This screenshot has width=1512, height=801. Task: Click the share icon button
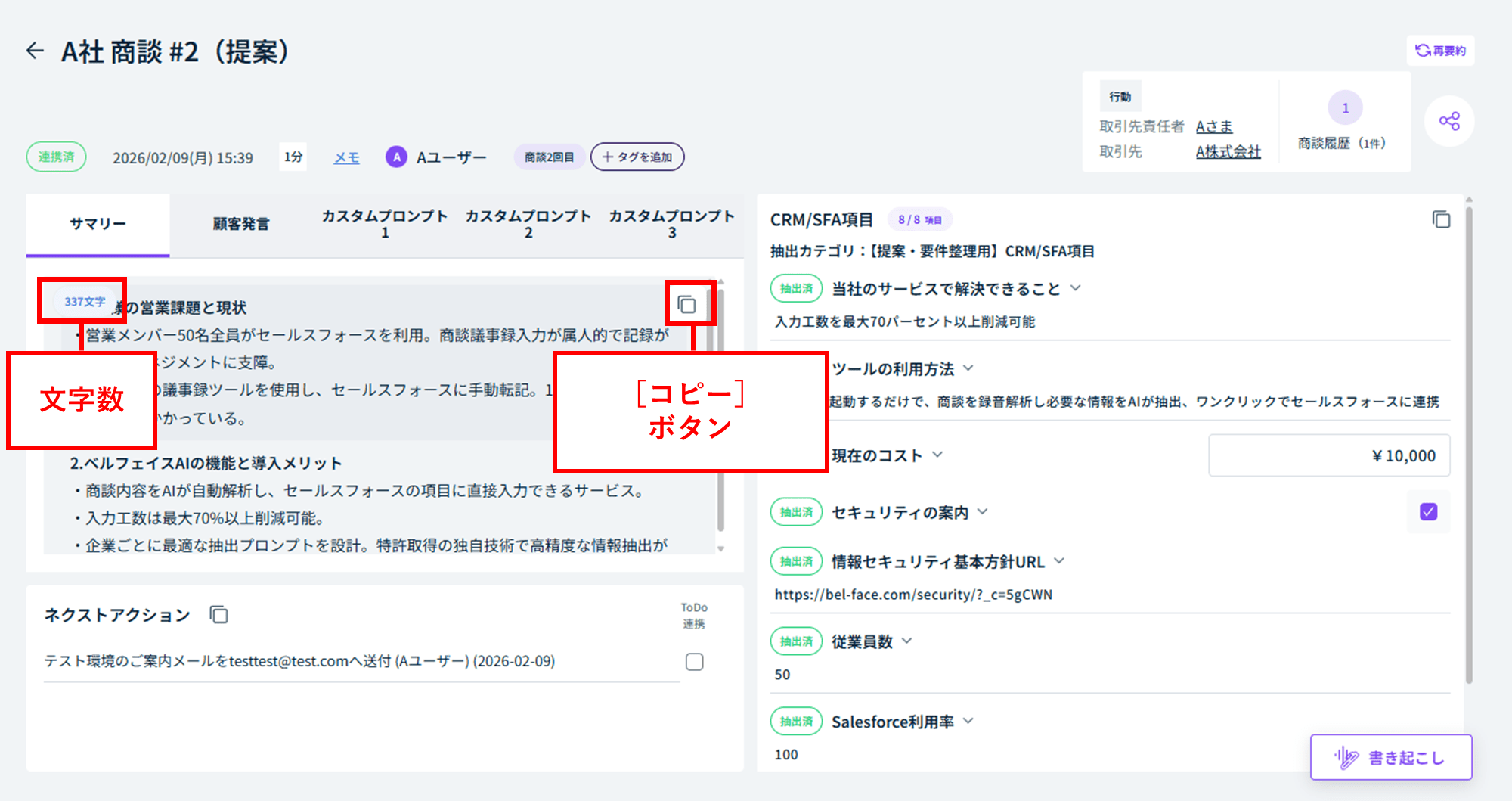tap(1448, 121)
